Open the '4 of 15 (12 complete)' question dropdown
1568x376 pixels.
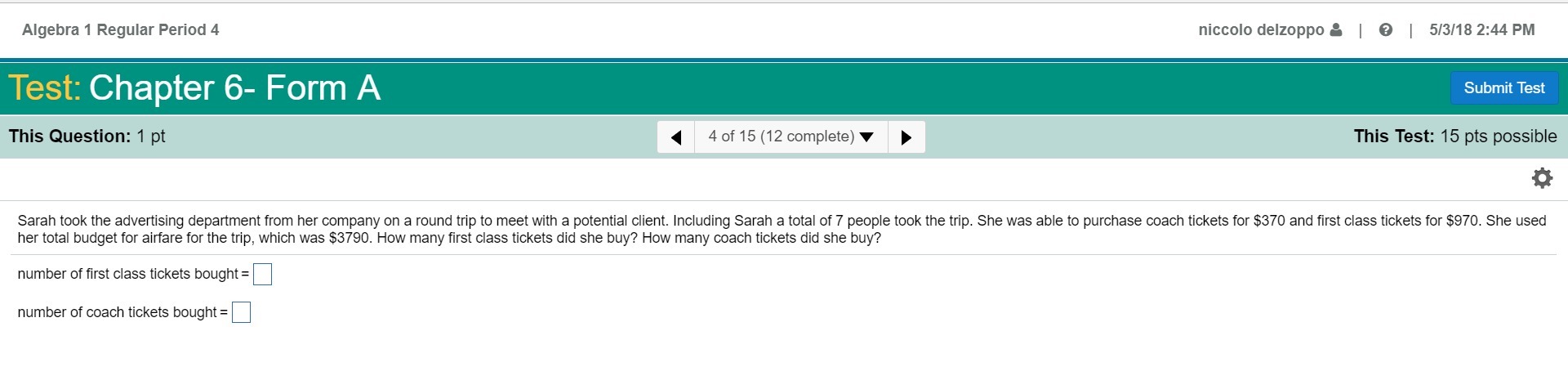click(791, 137)
